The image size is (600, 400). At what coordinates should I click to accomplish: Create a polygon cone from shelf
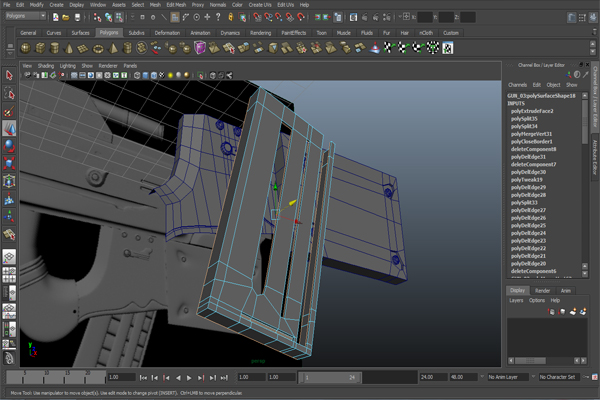(x=69, y=48)
